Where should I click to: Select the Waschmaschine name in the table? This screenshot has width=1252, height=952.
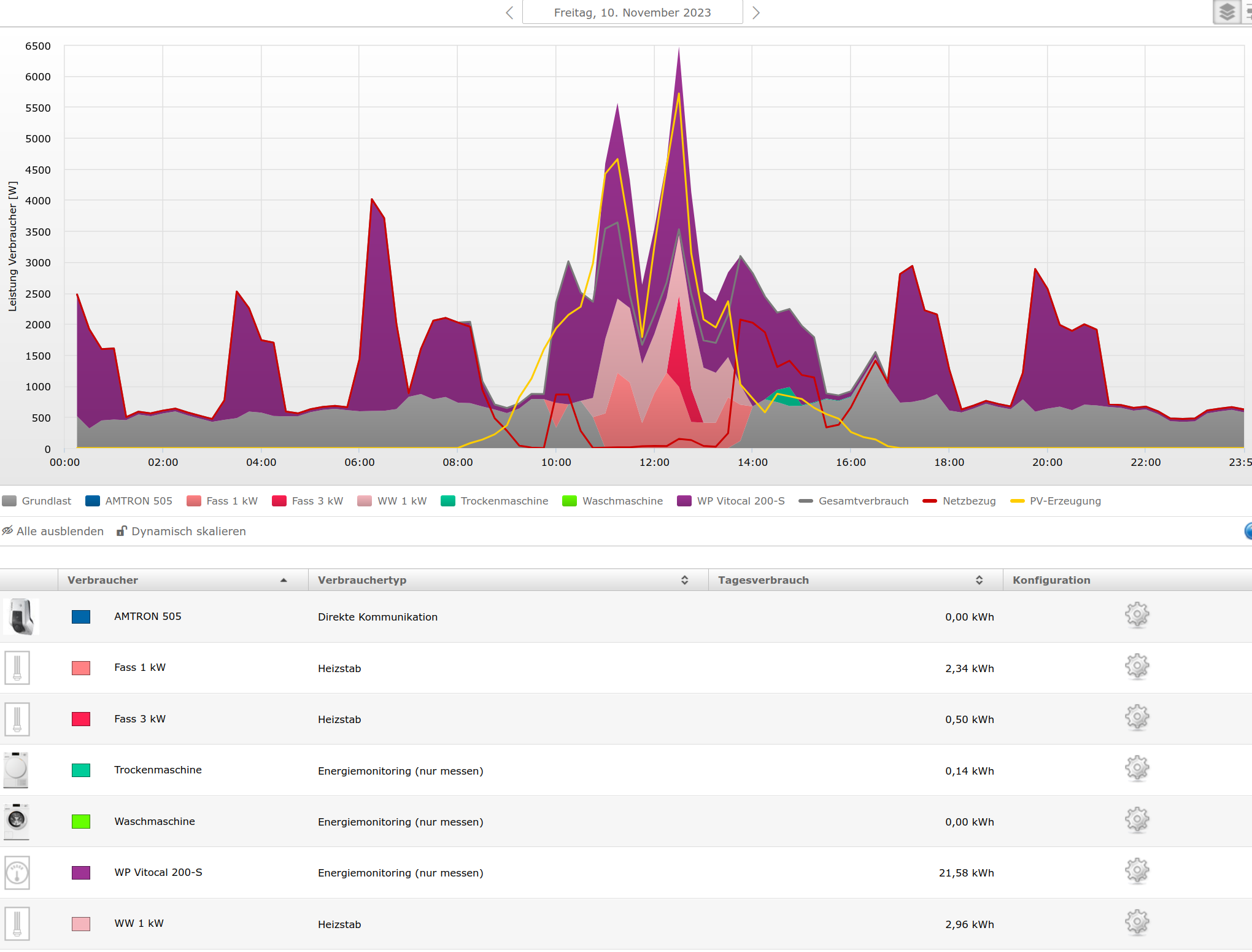(x=155, y=821)
